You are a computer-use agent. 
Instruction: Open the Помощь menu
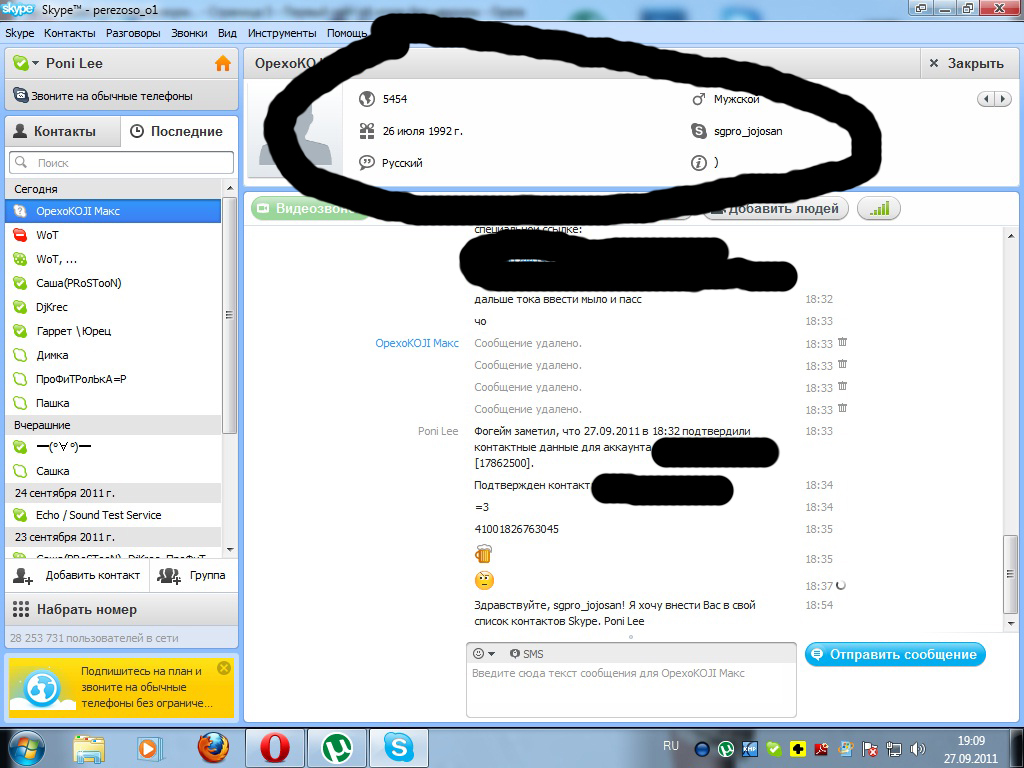[347, 33]
